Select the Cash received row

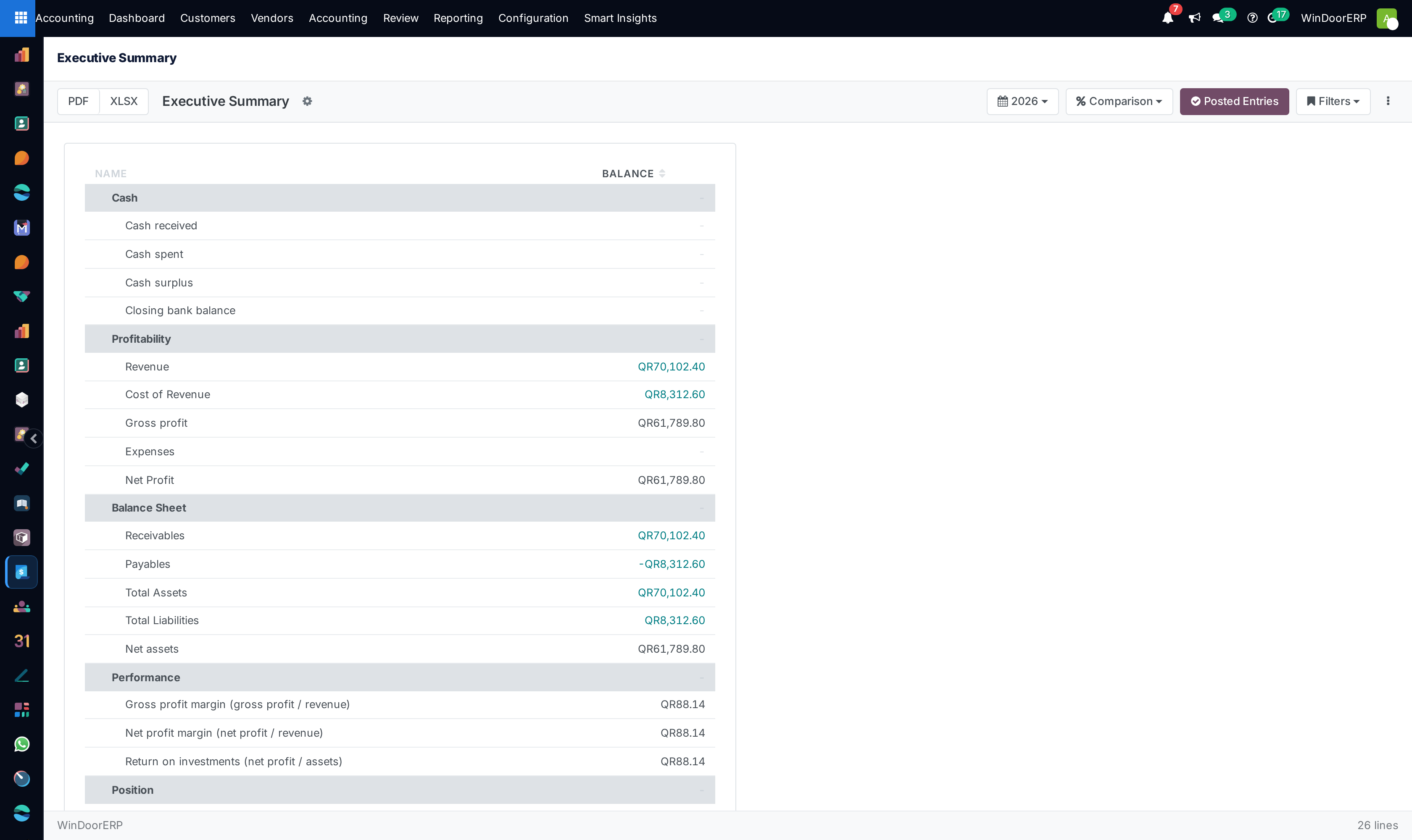click(400, 226)
